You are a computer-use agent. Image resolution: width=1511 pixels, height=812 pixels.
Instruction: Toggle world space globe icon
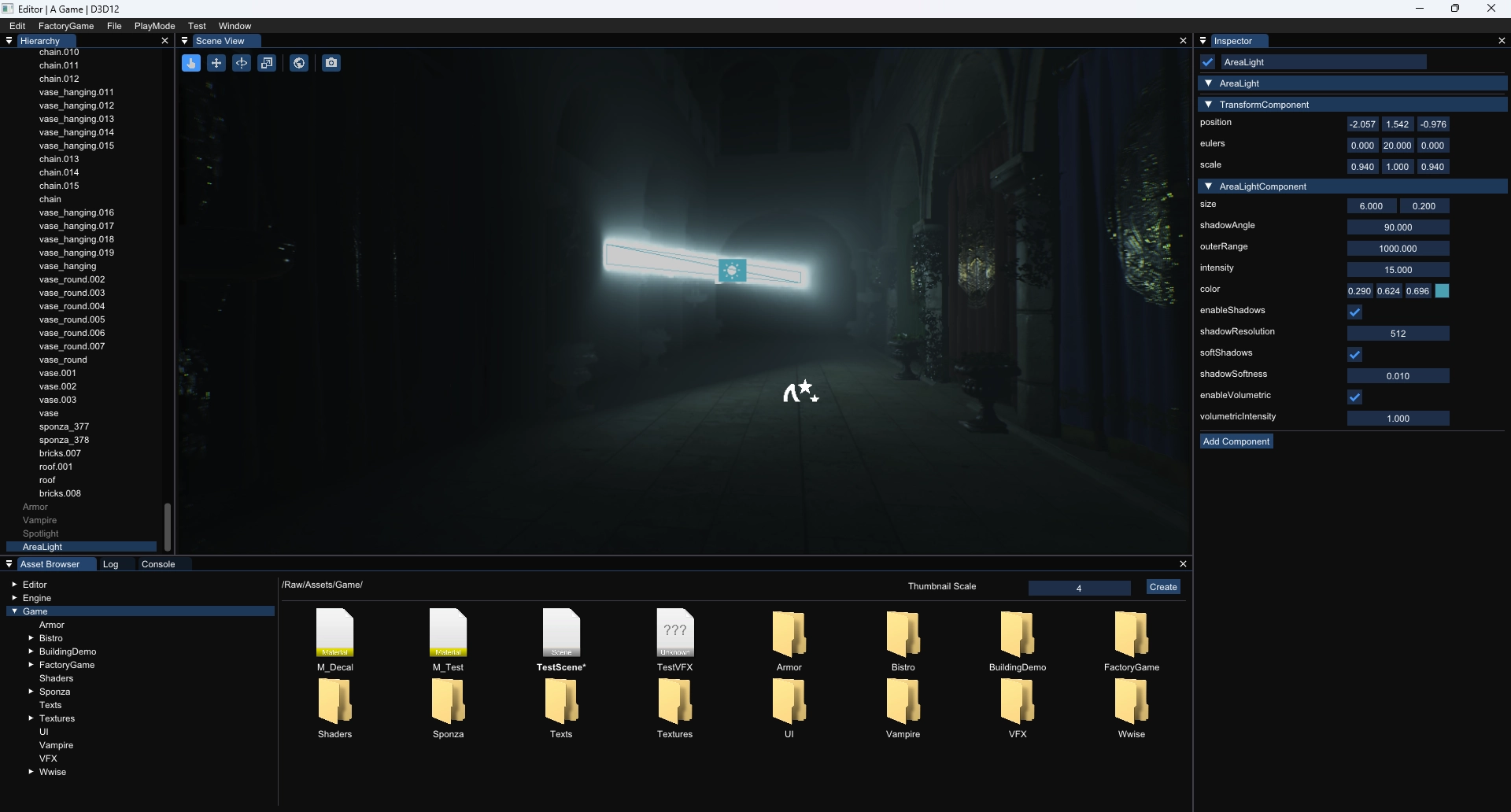[x=299, y=63]
